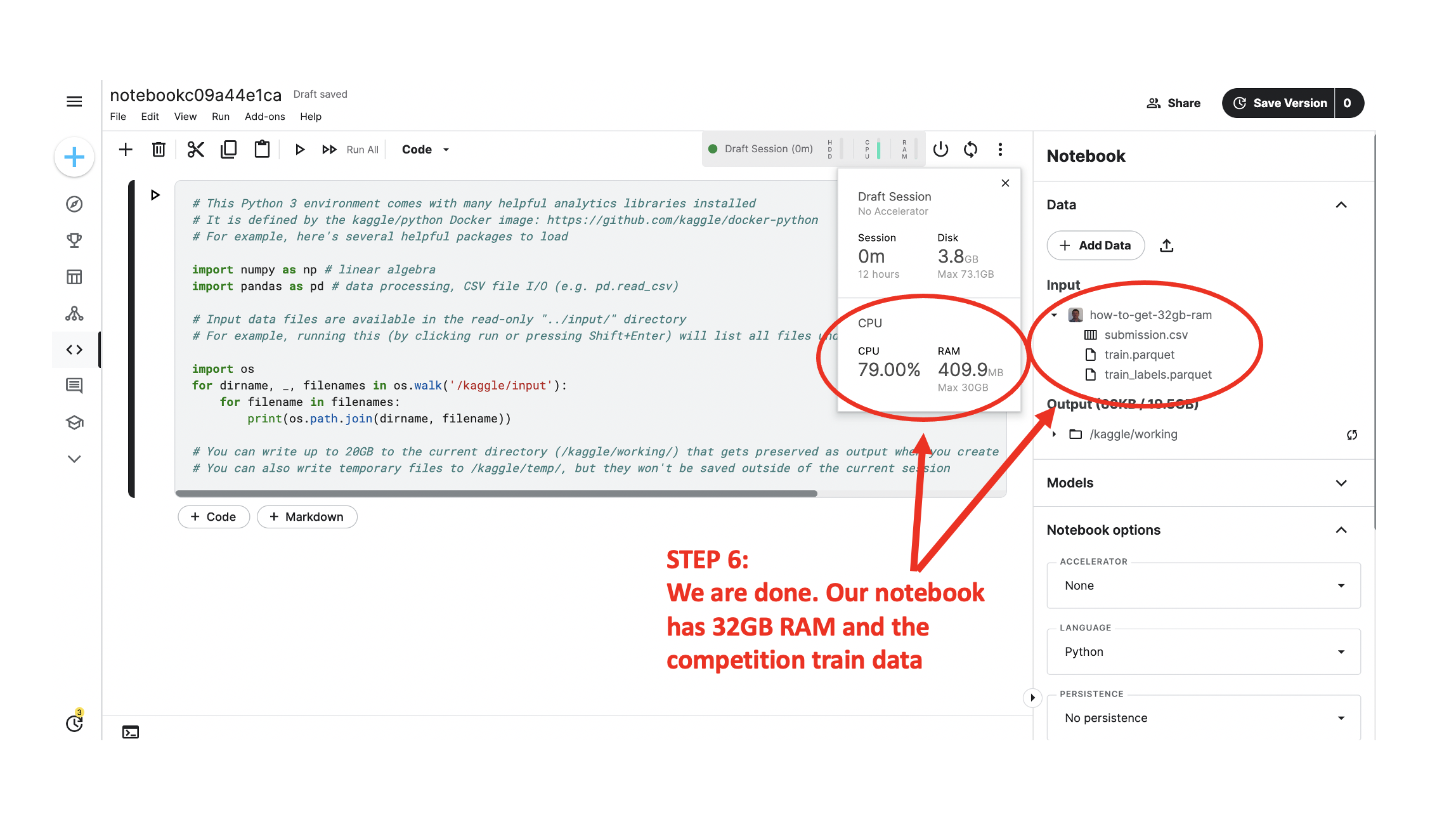Expand the /kaggle/working output folder
1456x817 pixels.
point(1054,435)
